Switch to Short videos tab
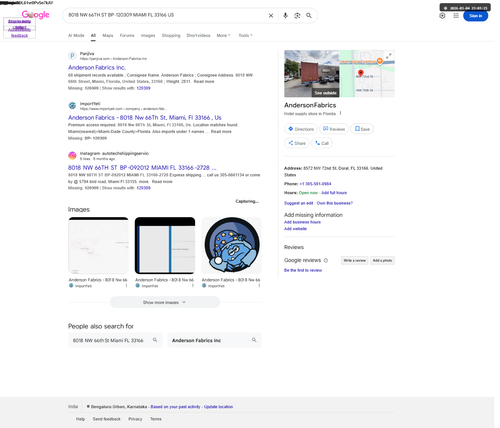This screenshot has width=500, height=428. click(198, 35)
